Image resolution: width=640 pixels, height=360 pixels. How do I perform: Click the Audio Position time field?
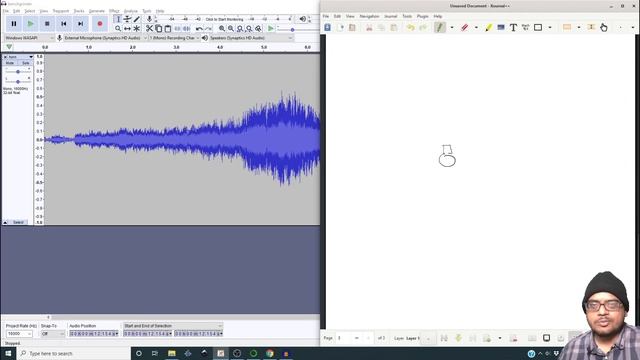pyautogui.click(x=94, y=334)
